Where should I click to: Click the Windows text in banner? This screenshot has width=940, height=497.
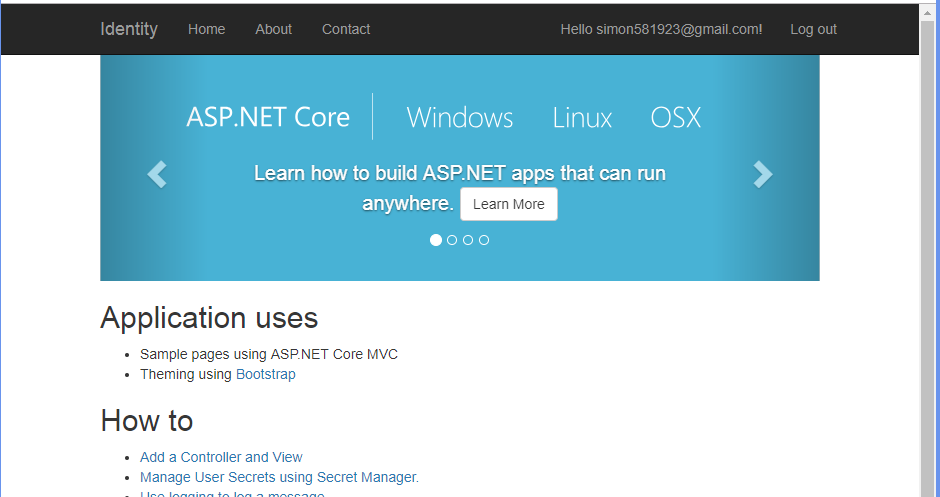460,118
